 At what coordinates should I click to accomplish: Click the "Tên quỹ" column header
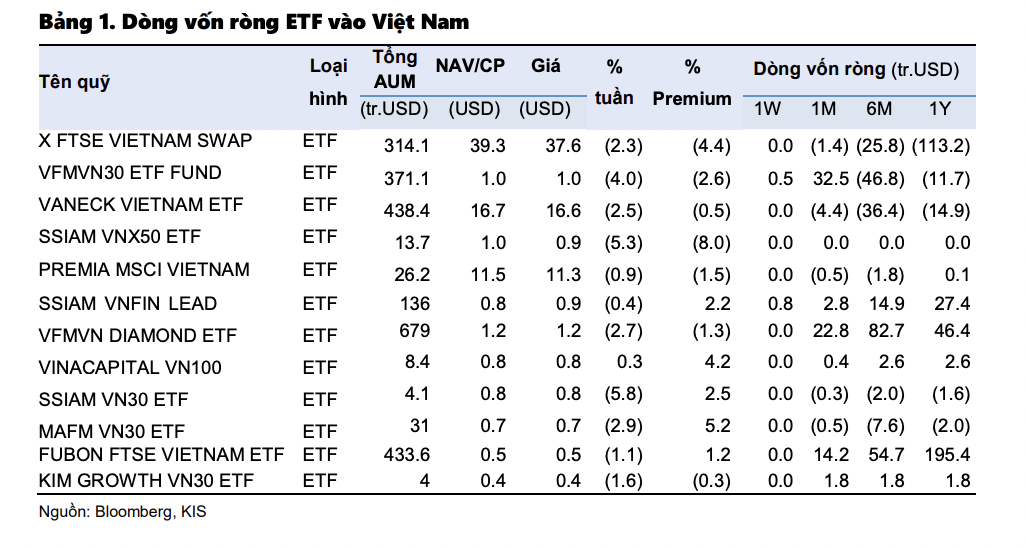(x=74, y=82)
